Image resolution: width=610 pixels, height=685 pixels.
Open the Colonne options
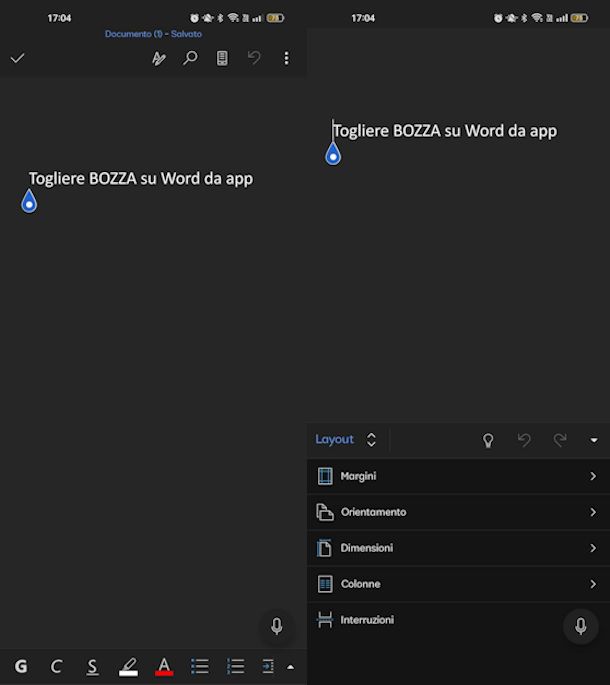coord(458,584)
